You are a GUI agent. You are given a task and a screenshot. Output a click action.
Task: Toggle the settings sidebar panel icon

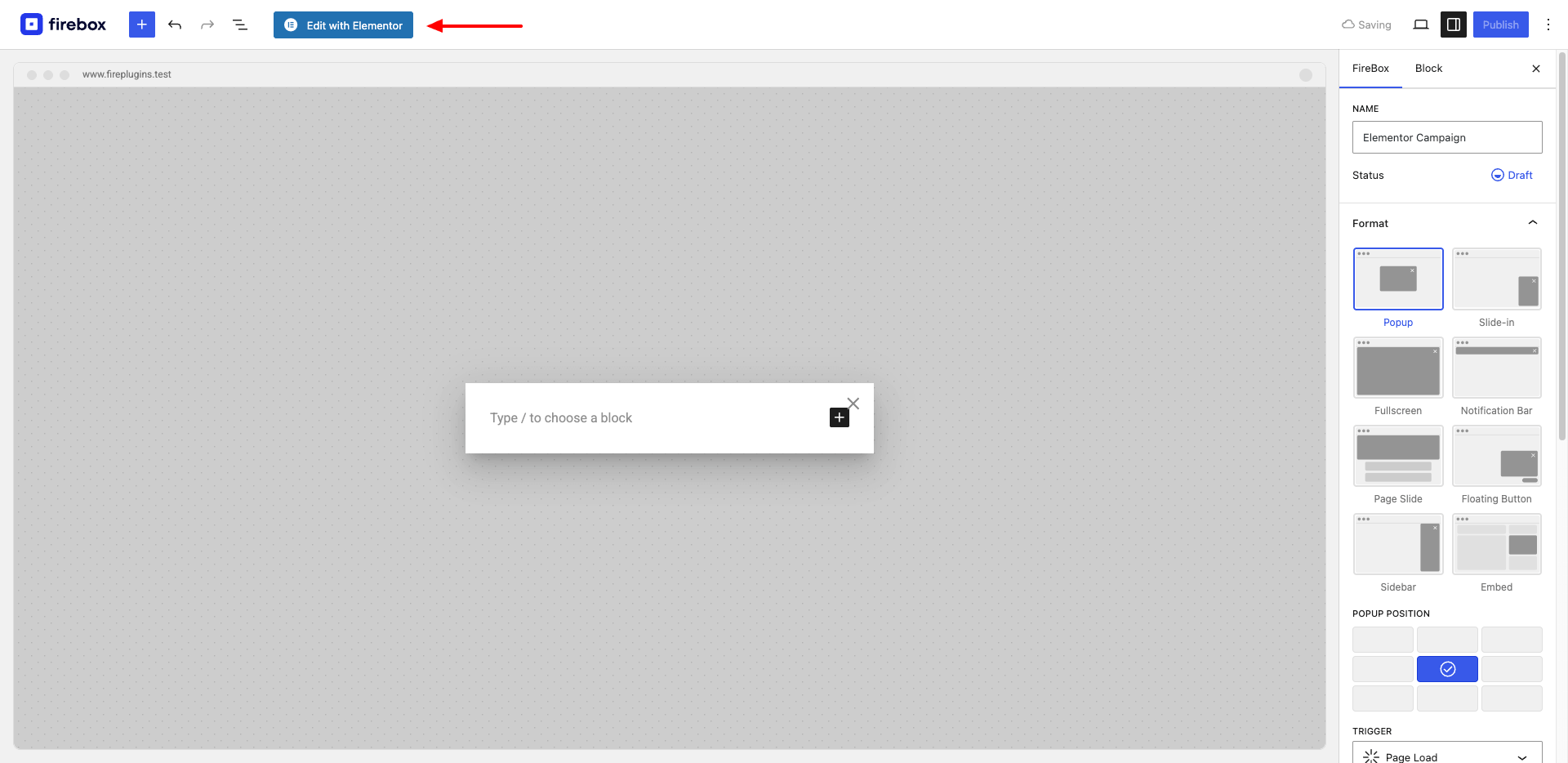click(x=1454, y=25)
